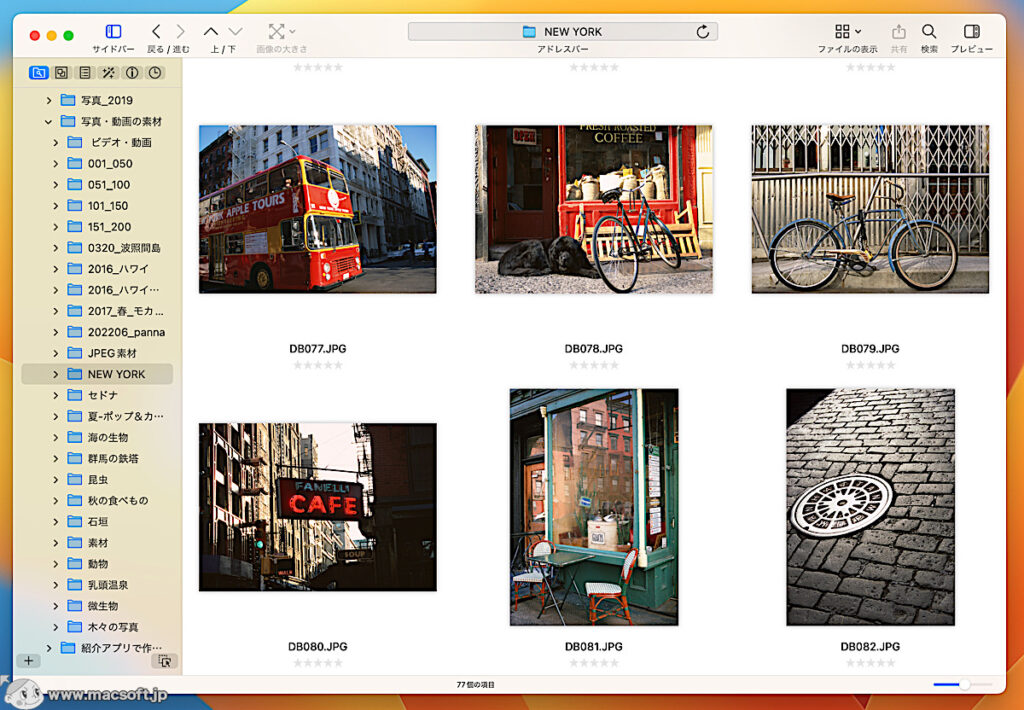The width and height of the screenshot is (1024, 710).
Task: Switch to the image thumbnail icon in sidebar
Action: [x=61, y=72]
